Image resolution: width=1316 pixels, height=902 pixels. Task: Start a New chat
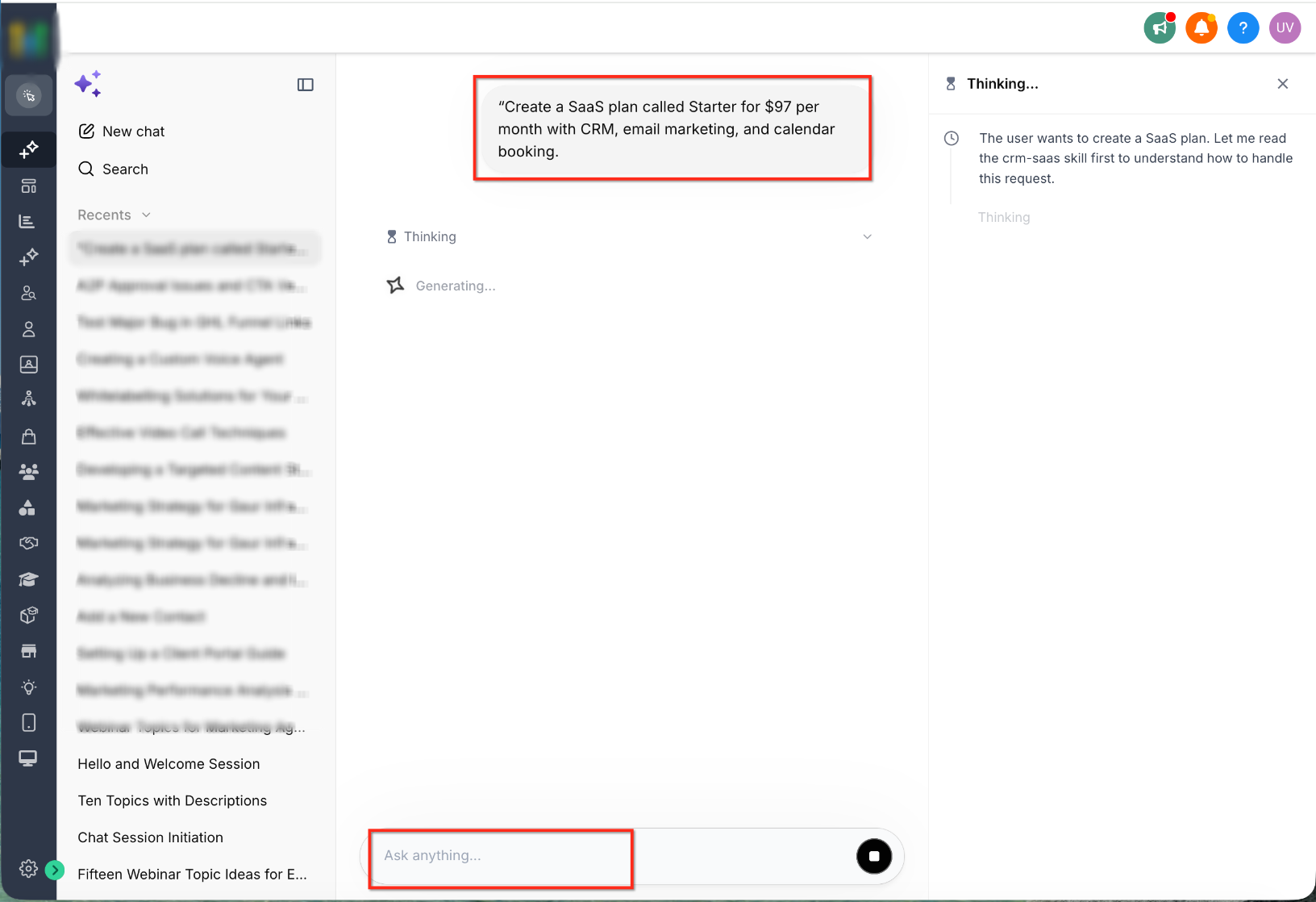(x=122, y=132)
